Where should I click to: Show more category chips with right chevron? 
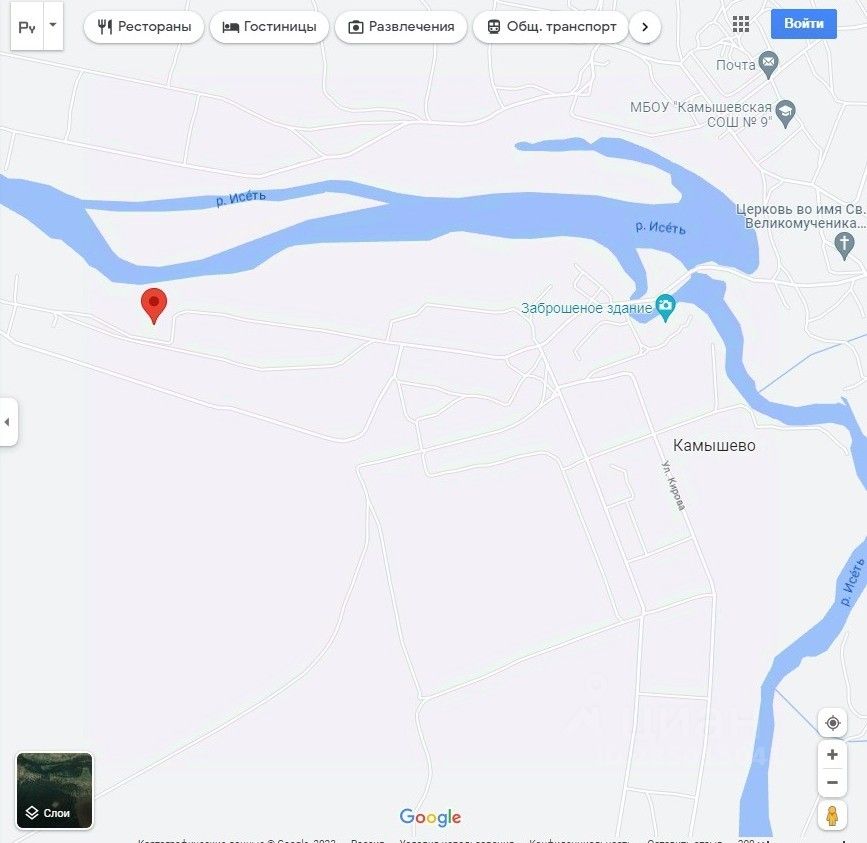(645, 27)
